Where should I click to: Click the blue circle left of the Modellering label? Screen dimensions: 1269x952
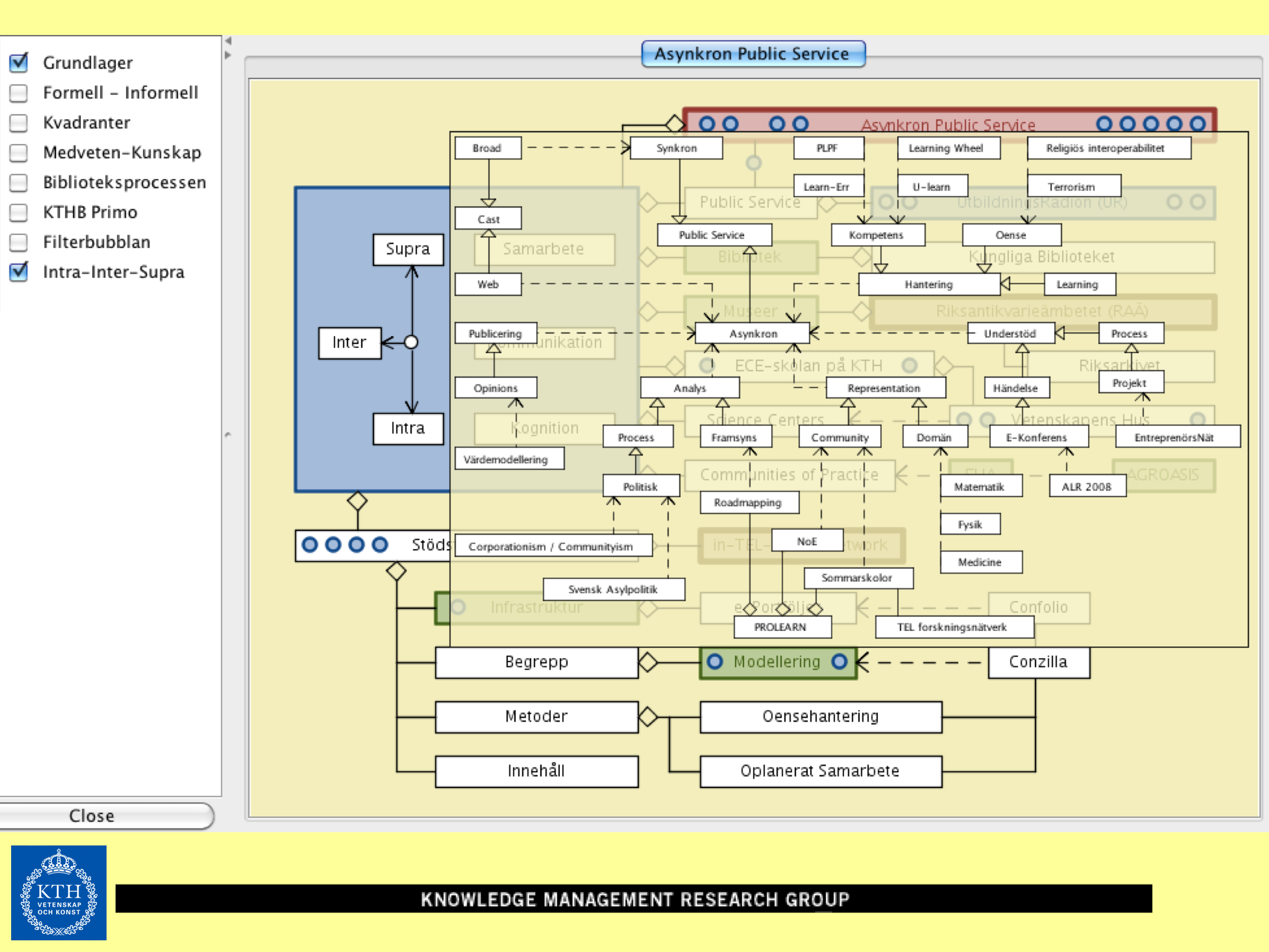(715, 662)
